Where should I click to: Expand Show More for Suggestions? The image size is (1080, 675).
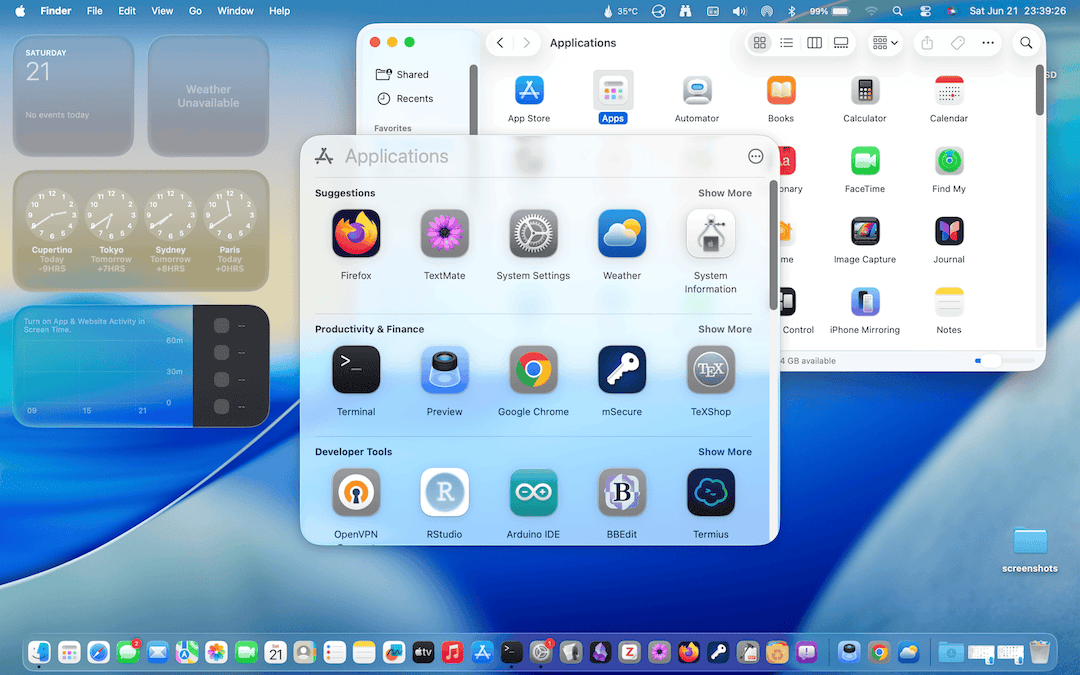(x=725, y=193)
